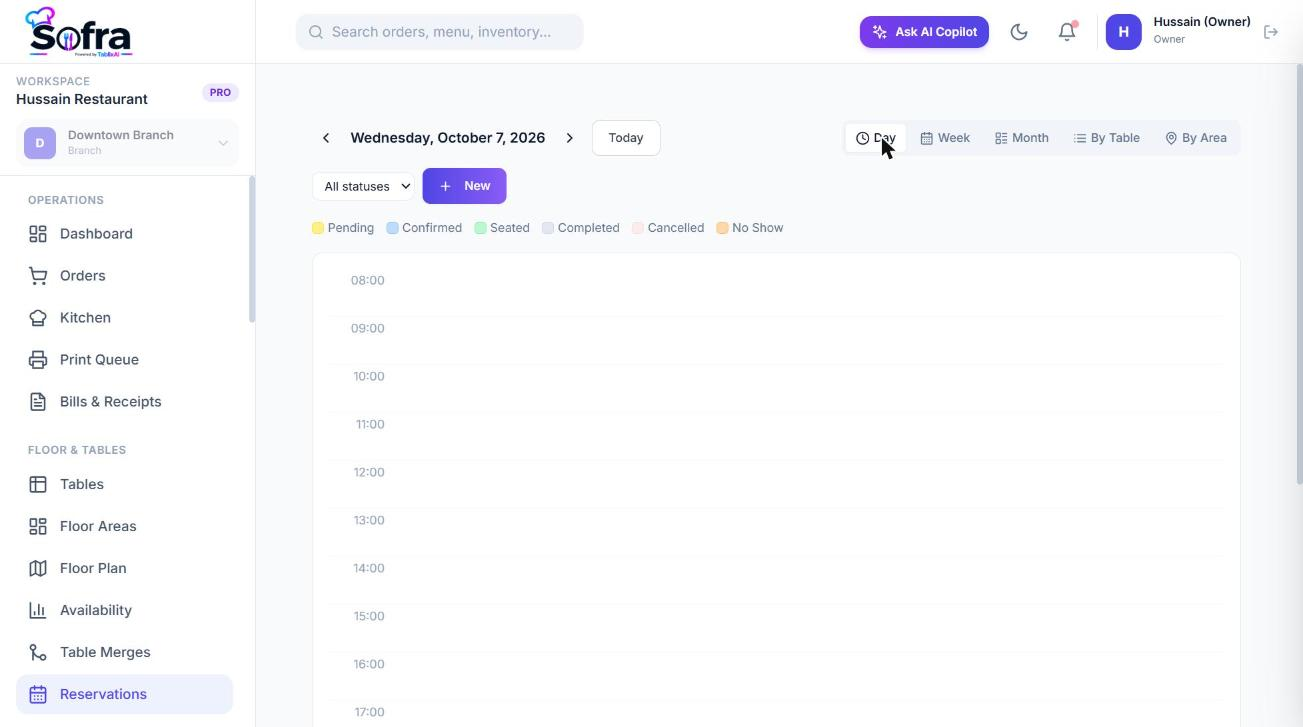Switch to By Area view
Screen dimensions: 1303x727
click(1196, 138)
